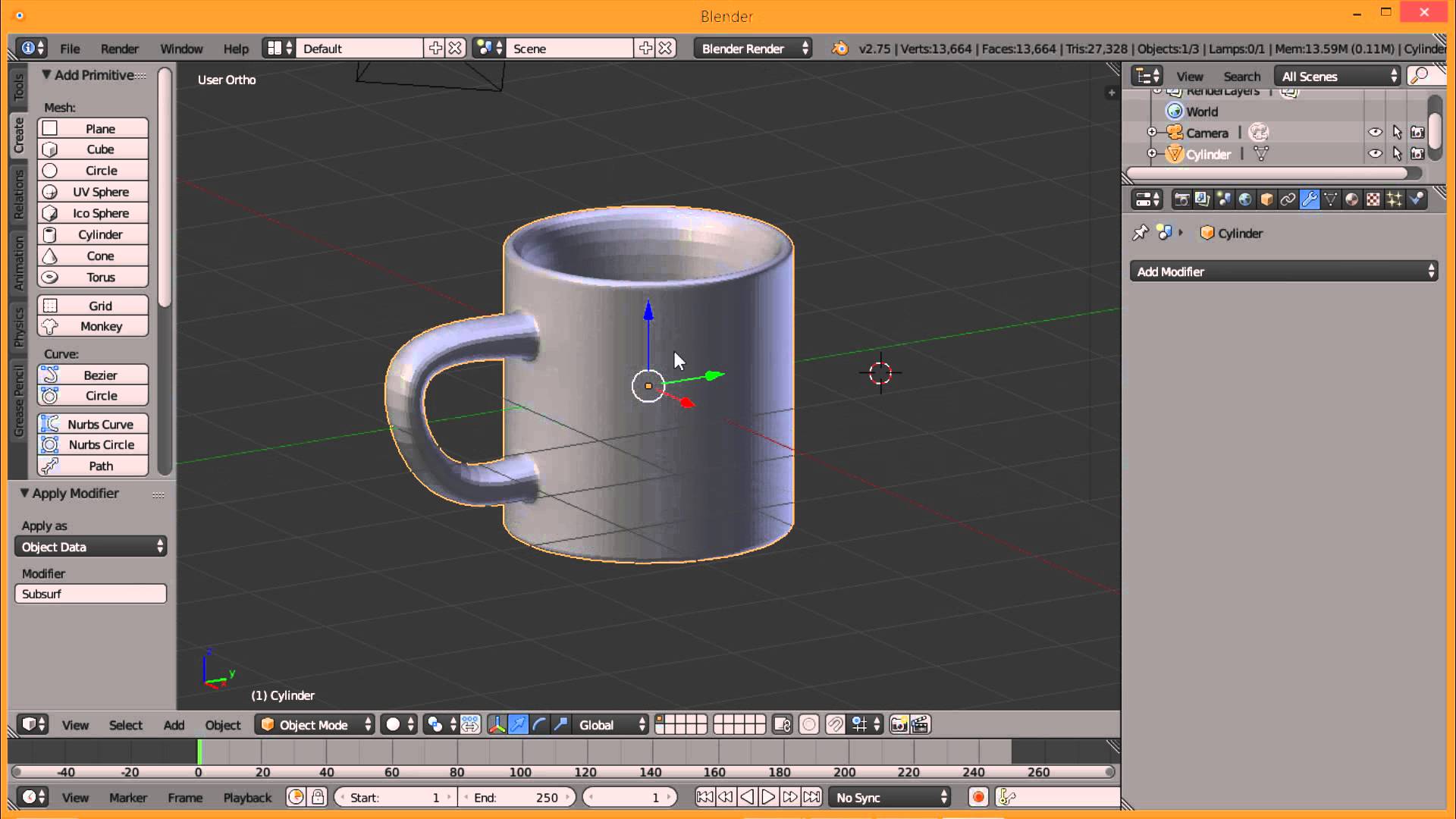1456x819 pixels.
Task: Click the Render layers icon in outliner
Action: click(1173, 91)
